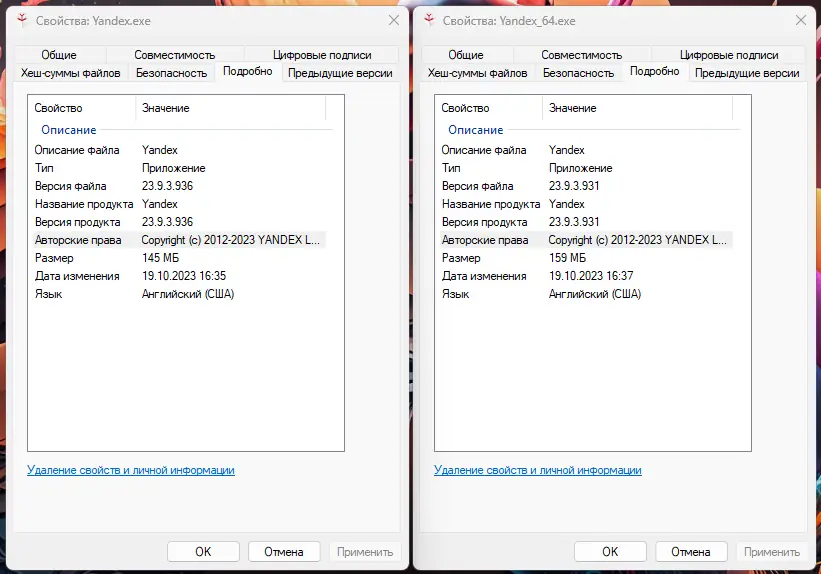This screenshot has height=574, width=821.
Task: Click the Yandex icon in Yandex_64.exe title bar
Action: (428, 20)
